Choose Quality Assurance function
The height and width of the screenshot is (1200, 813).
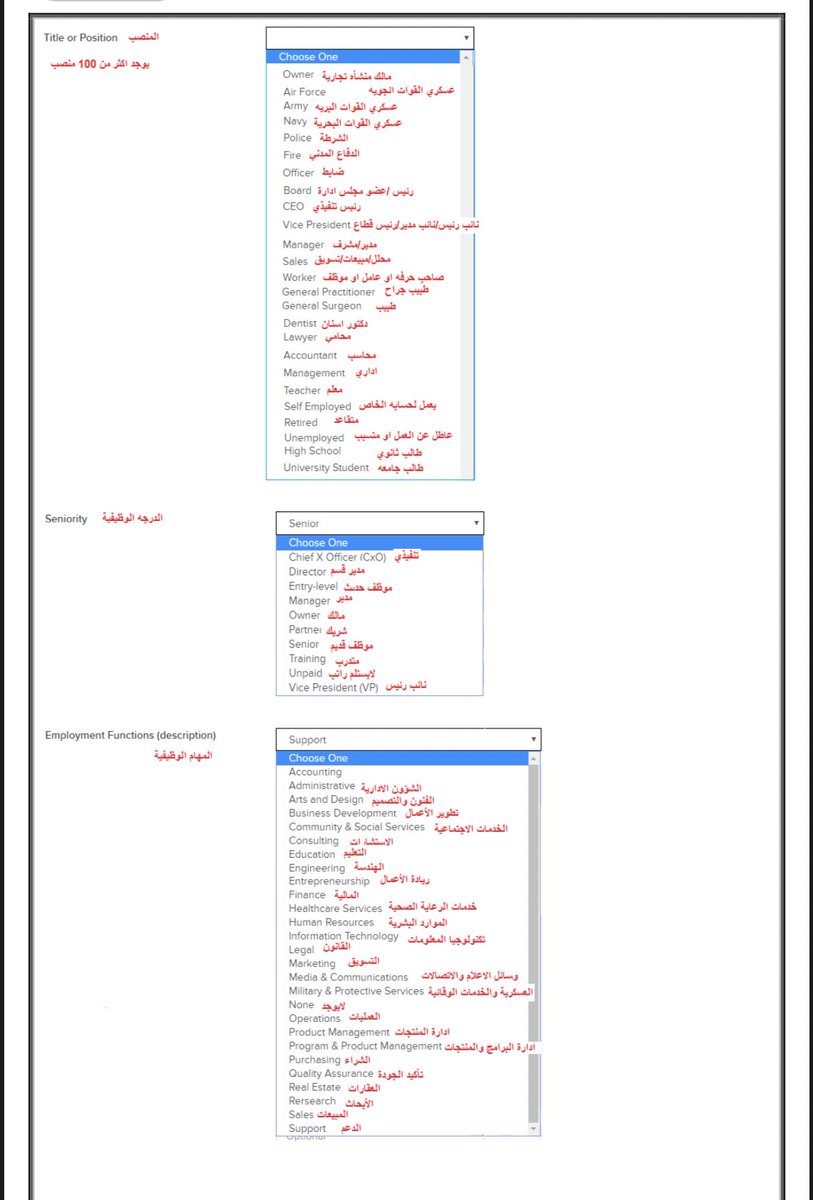click(x=331, y=1073)
